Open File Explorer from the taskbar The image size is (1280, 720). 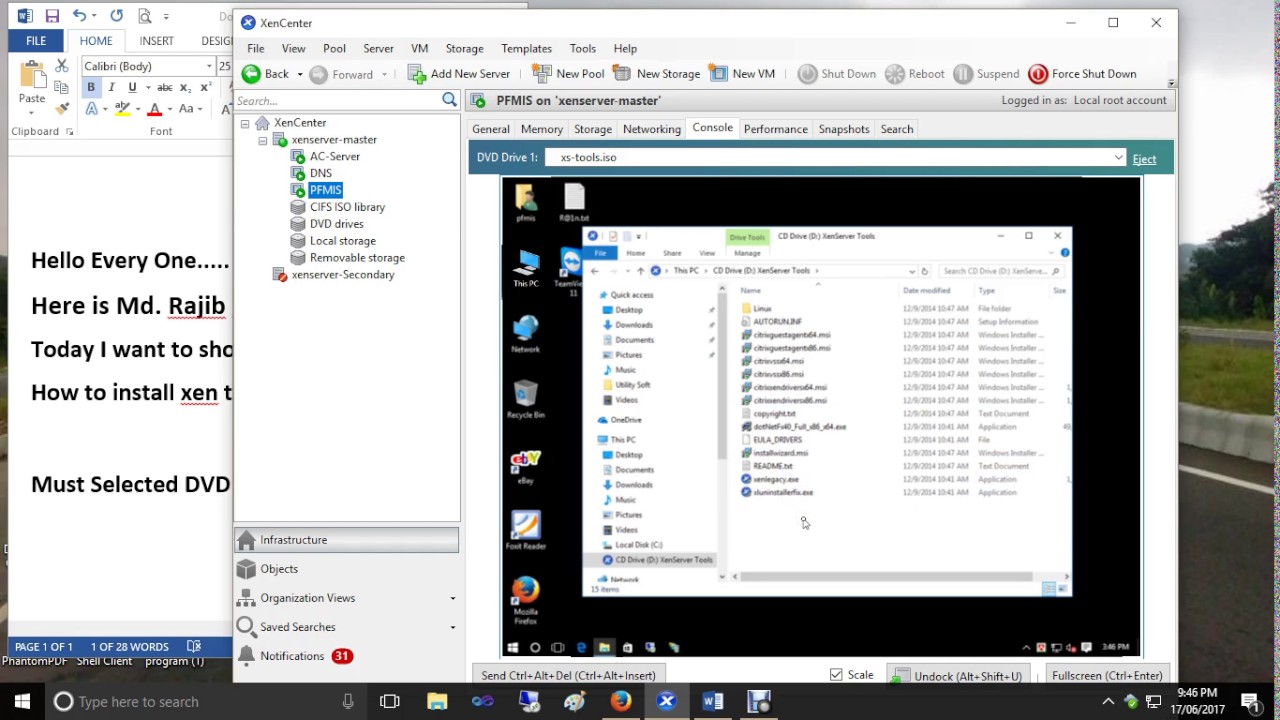[x=437, y=701]
